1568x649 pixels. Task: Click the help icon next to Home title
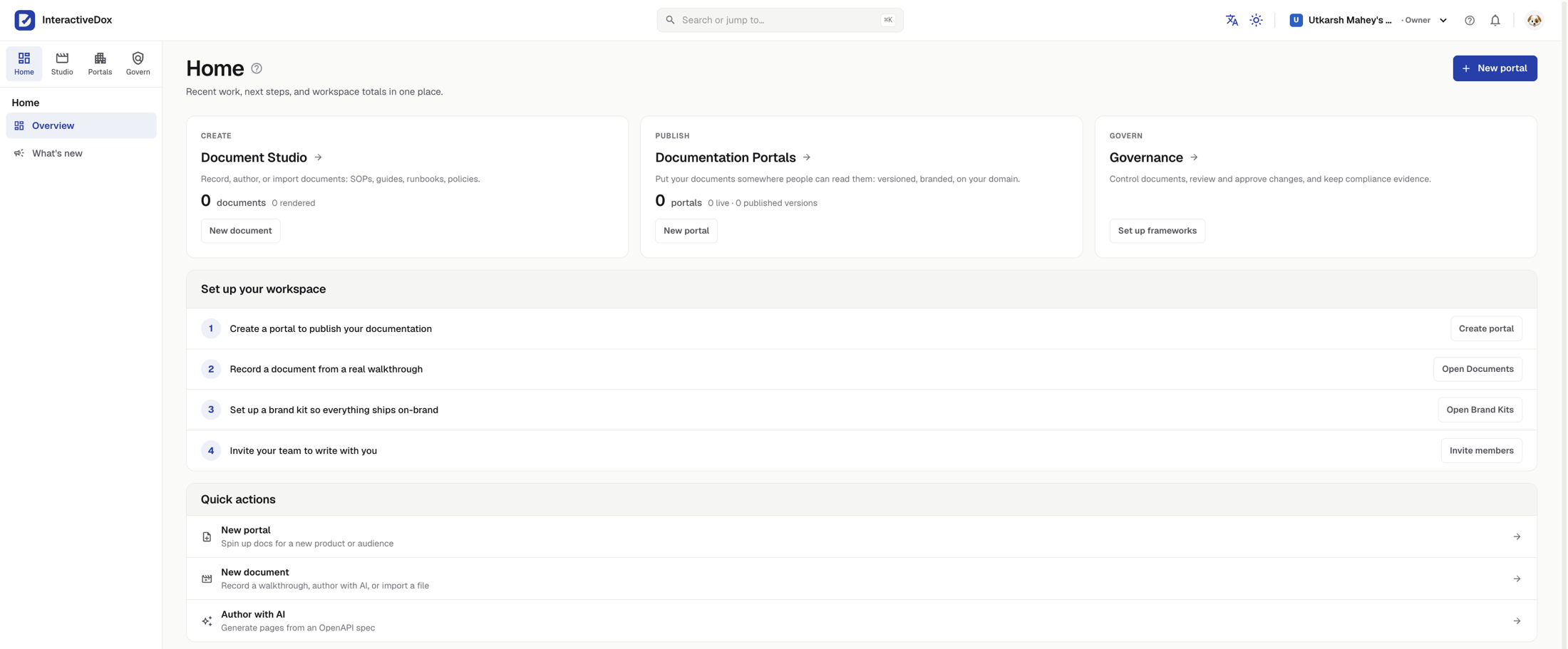tap(257, 68)
